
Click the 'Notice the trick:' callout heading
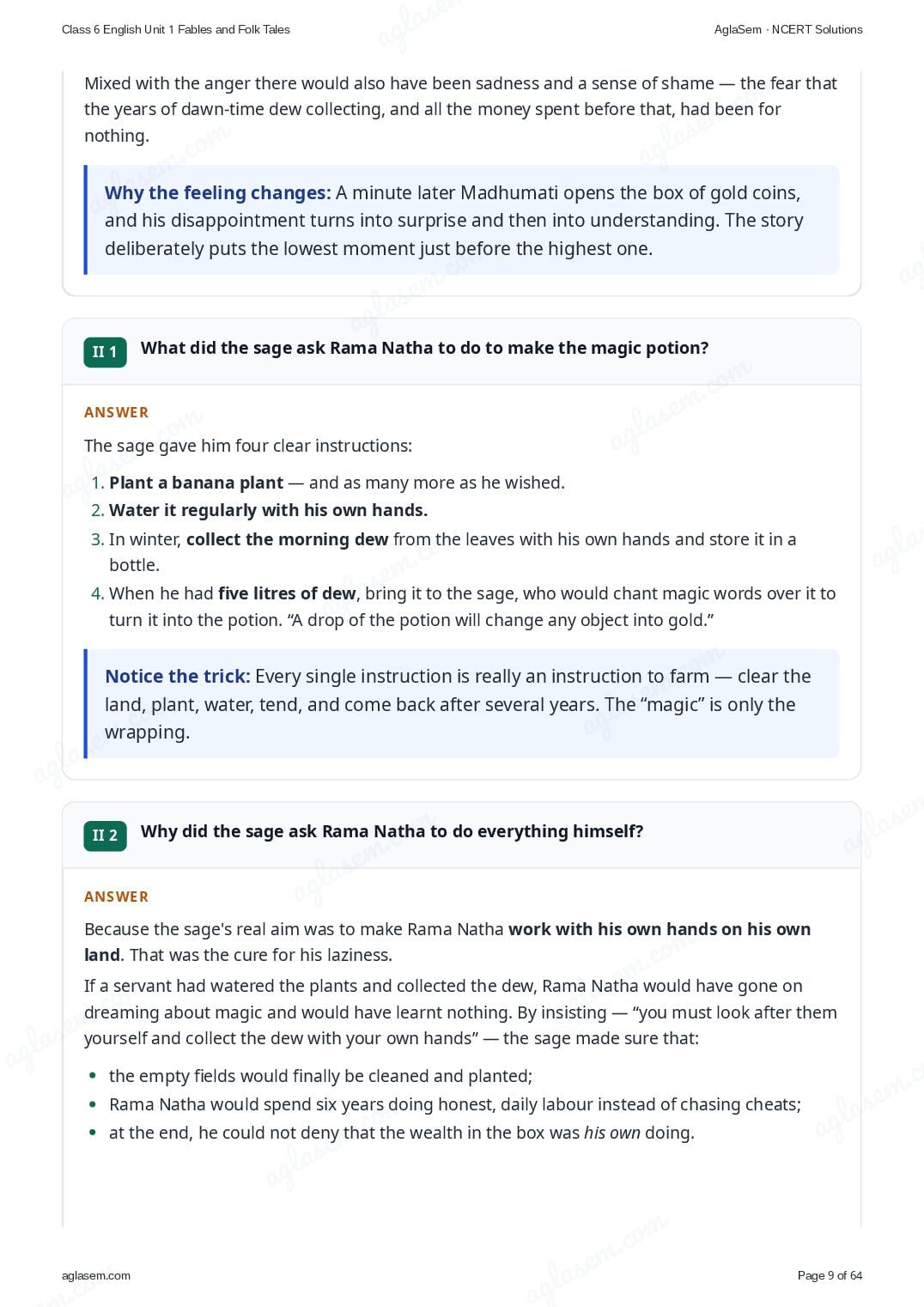[178, 677]
